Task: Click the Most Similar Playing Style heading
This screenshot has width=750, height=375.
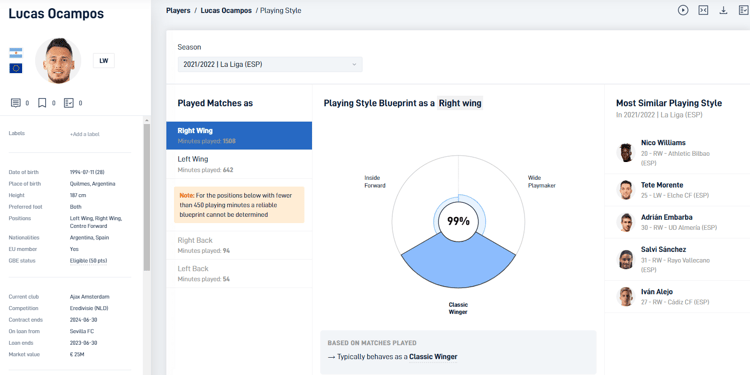Action: pyautogui.click(x=669, y=103)
